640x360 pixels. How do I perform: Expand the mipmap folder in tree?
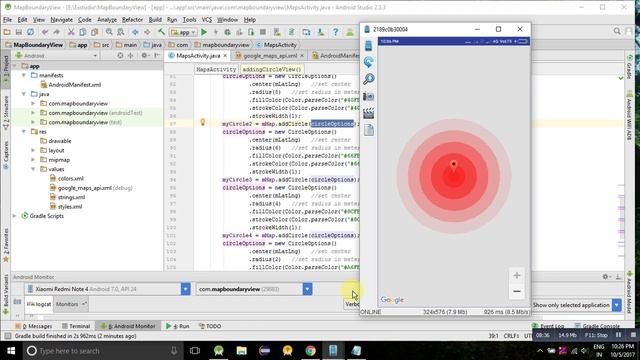[x=33, y=160]
